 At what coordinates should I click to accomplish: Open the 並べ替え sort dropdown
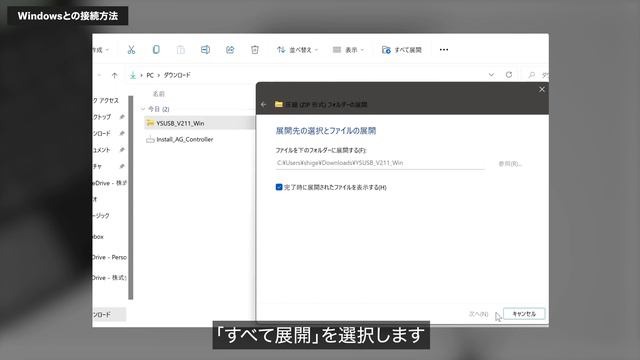[x=297, y=50]
